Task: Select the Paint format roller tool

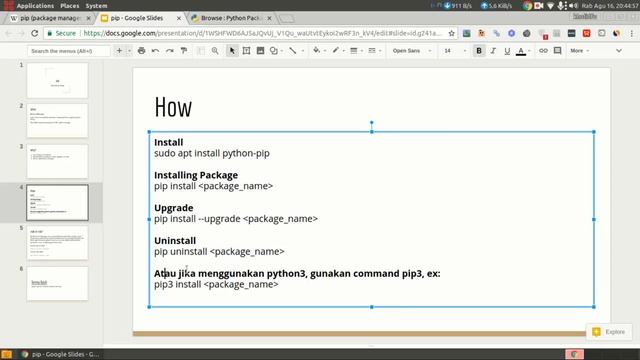Action: 184,51
